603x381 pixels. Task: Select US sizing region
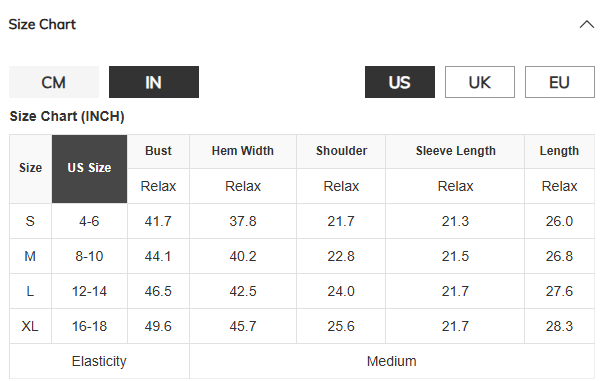(x=400, y=82)
